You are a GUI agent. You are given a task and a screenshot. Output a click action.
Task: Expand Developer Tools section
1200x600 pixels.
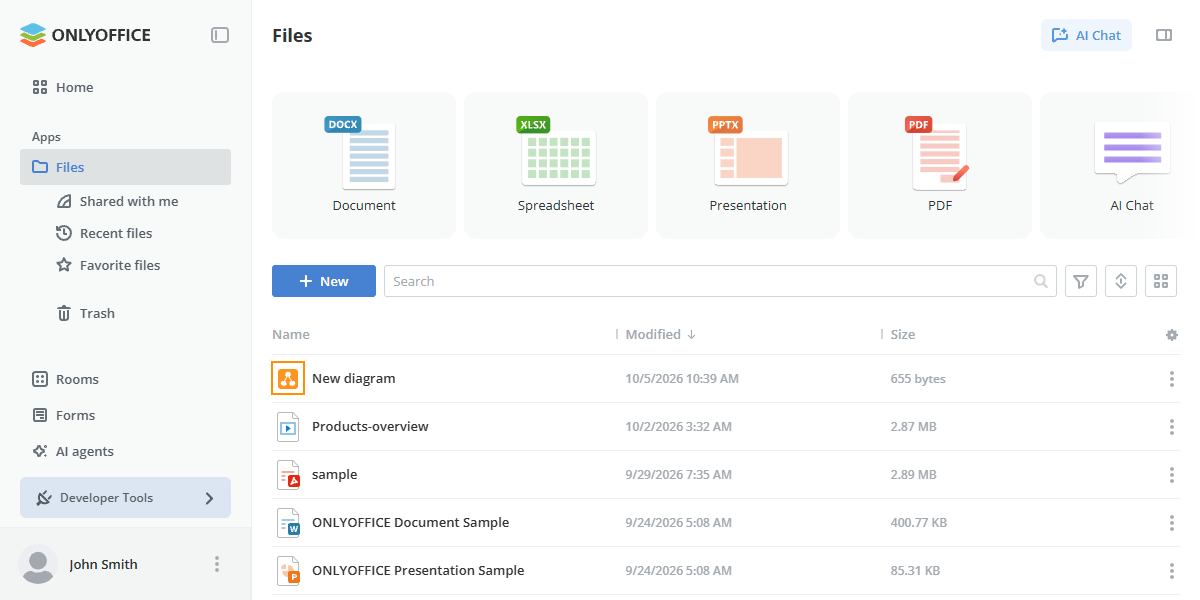pyautogui.click(x=125, y=498)
